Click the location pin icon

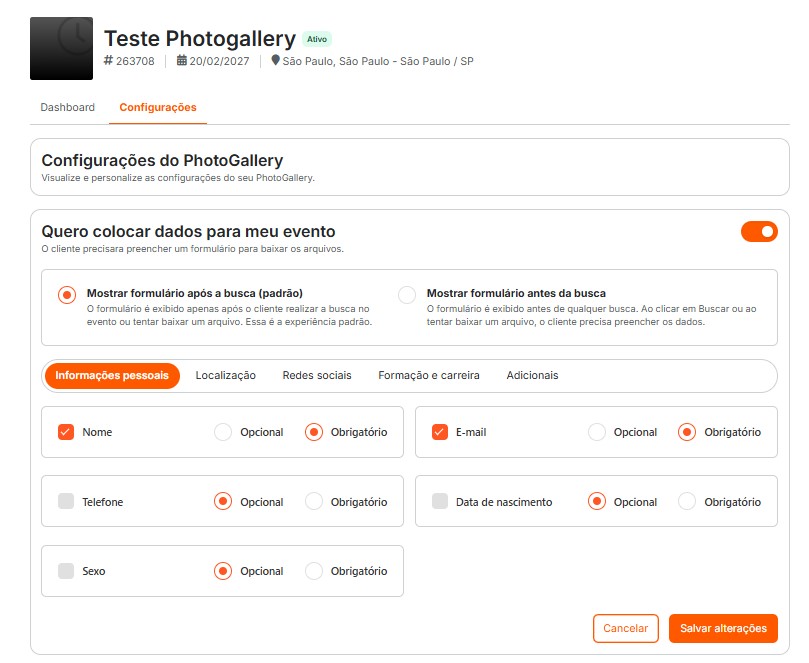276,60
